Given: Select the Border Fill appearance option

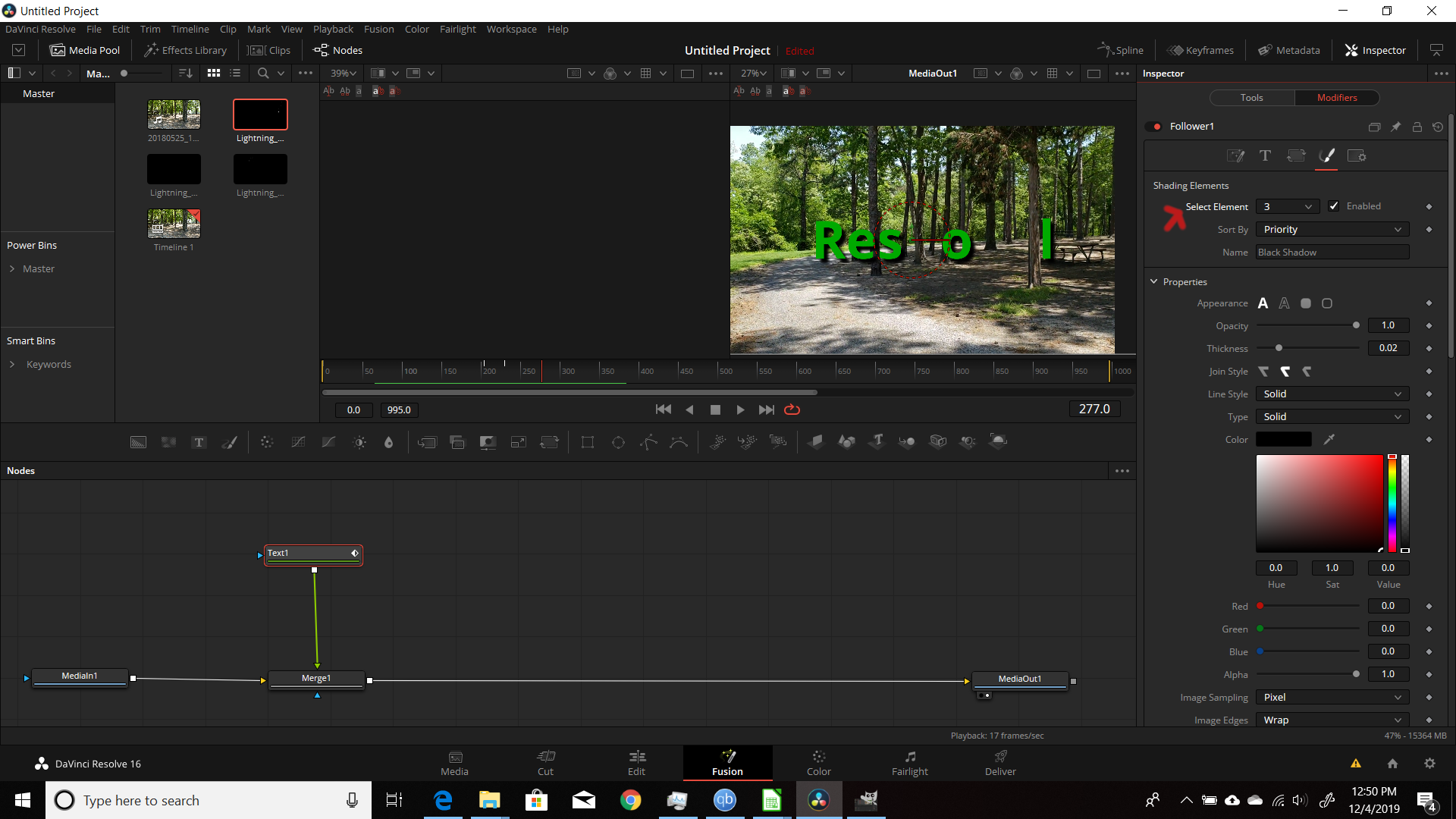Looking at the screenshot, I should (x=1305, y=303).
